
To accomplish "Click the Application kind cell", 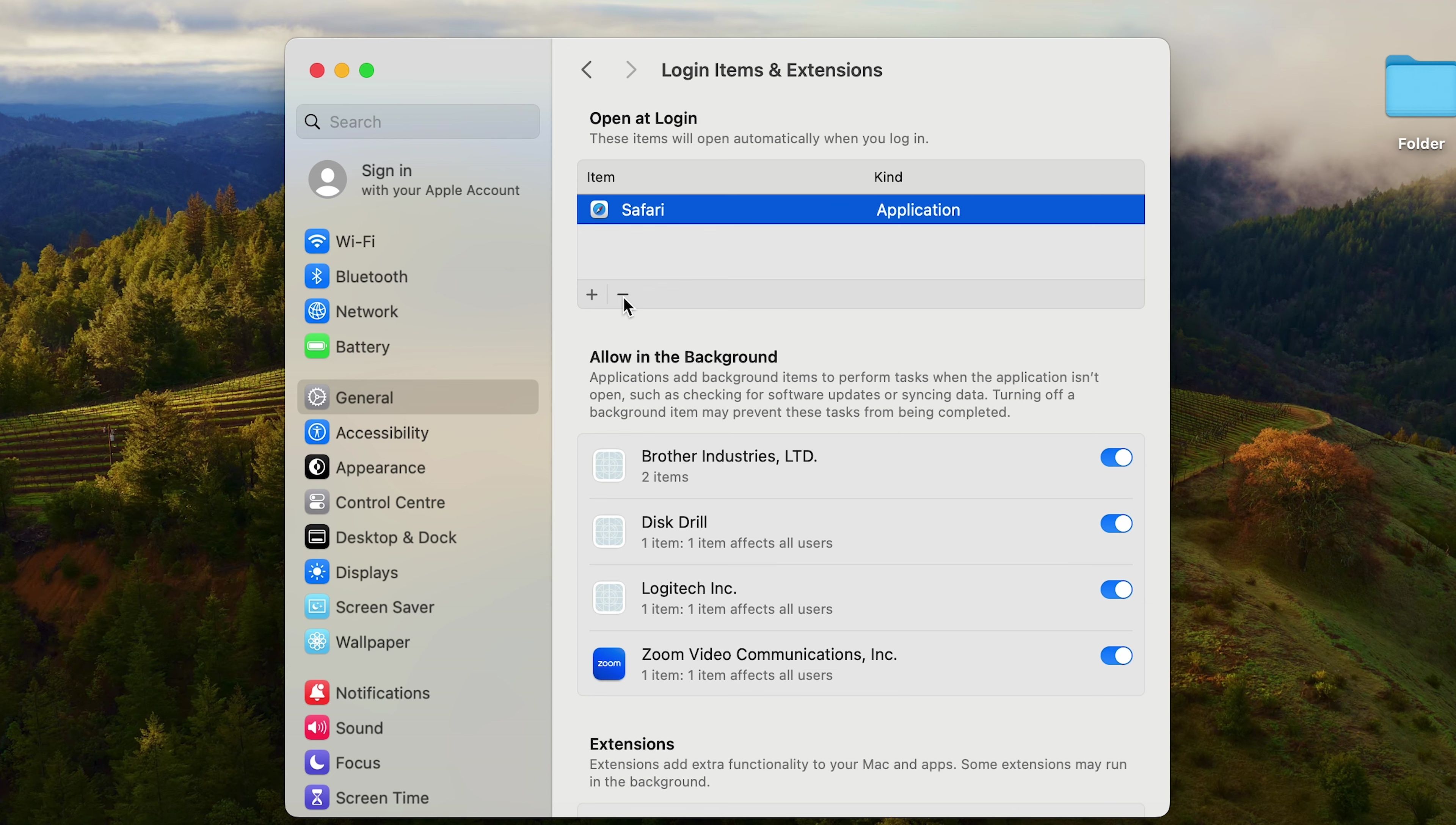I will (x=918, y=210).
